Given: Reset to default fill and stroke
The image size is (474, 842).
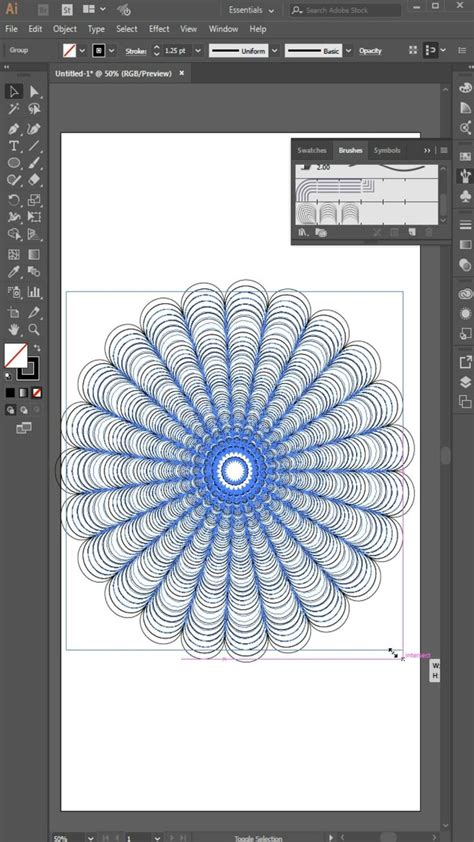Looking at the screenshot, I should click(x=9, y=376).
